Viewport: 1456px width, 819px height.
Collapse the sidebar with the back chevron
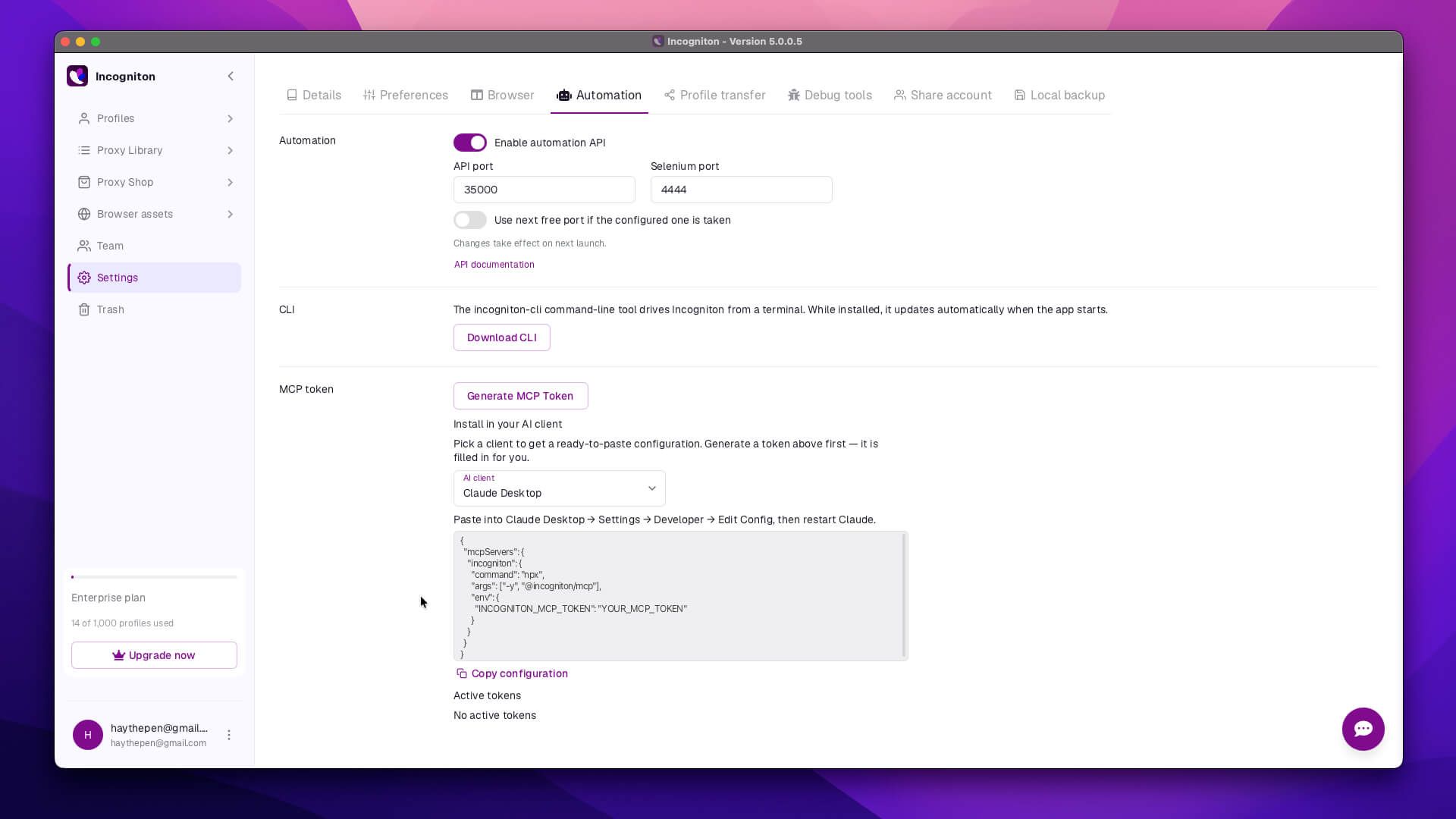coord(231,76)
